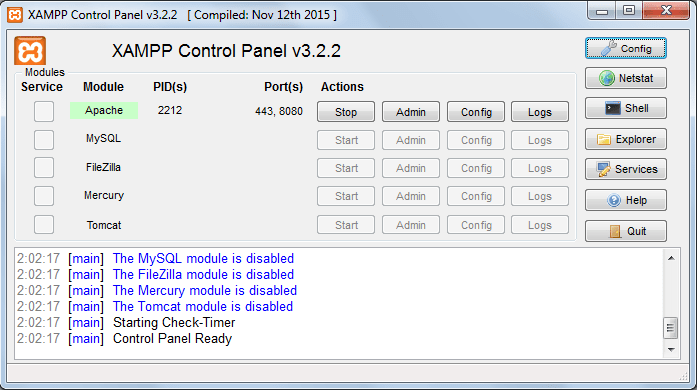The width and height of the screenshot is (697, 390).
Task: Open Config with the wrench icon
Action: [x=625, y=48]
